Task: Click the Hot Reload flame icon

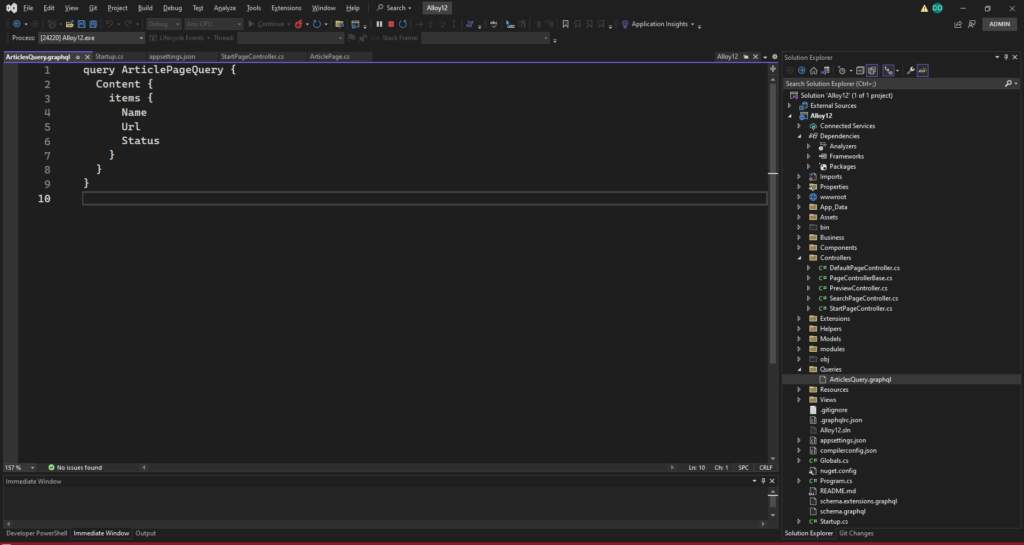Action: [x=298, y=23]
